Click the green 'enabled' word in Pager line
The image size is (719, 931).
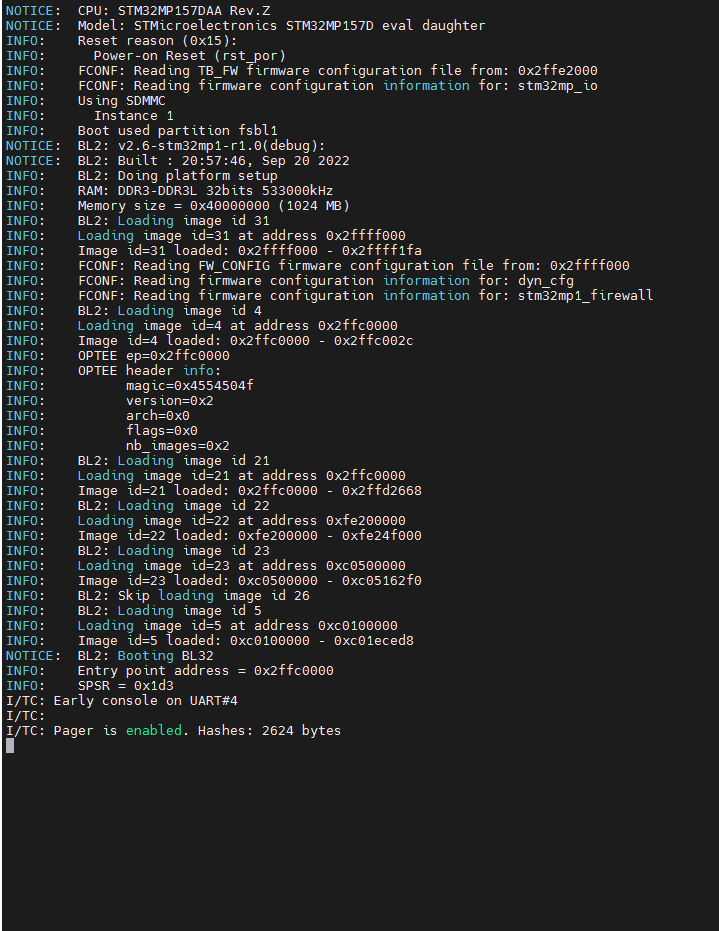(x=153, y=730)
